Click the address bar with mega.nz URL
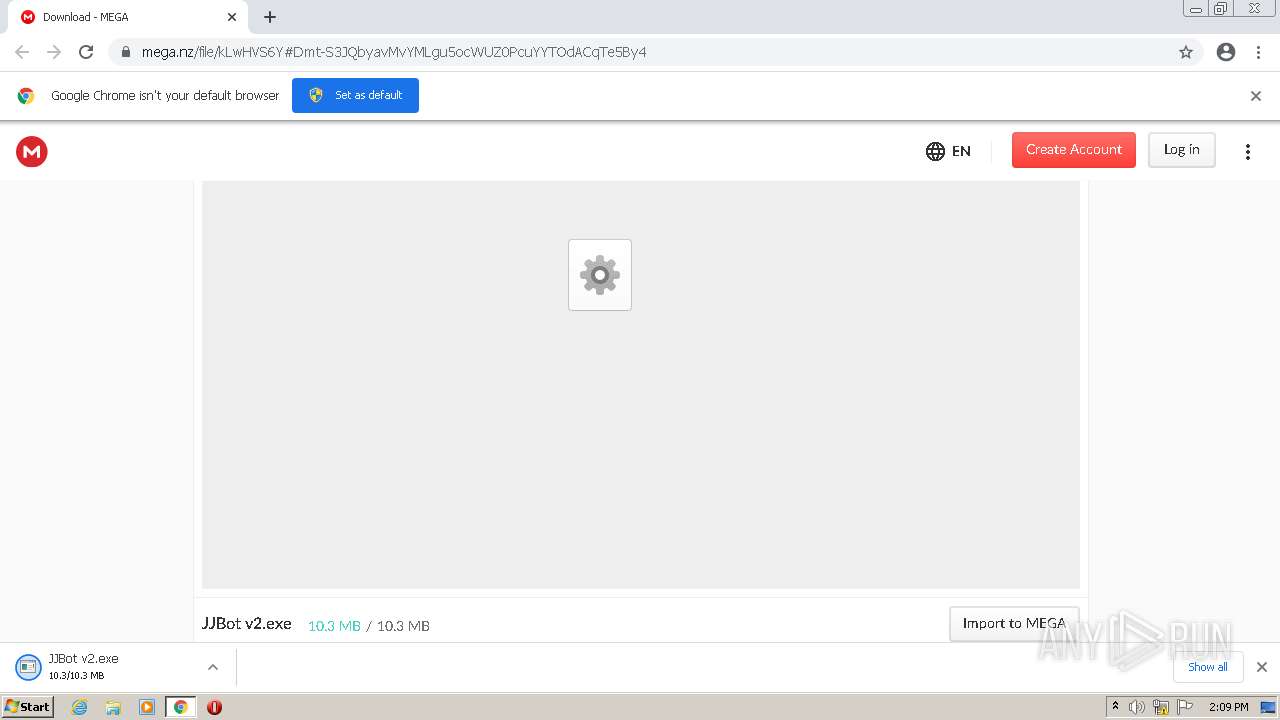Screen dimensions: 1280x720 [x=654, y=52]
